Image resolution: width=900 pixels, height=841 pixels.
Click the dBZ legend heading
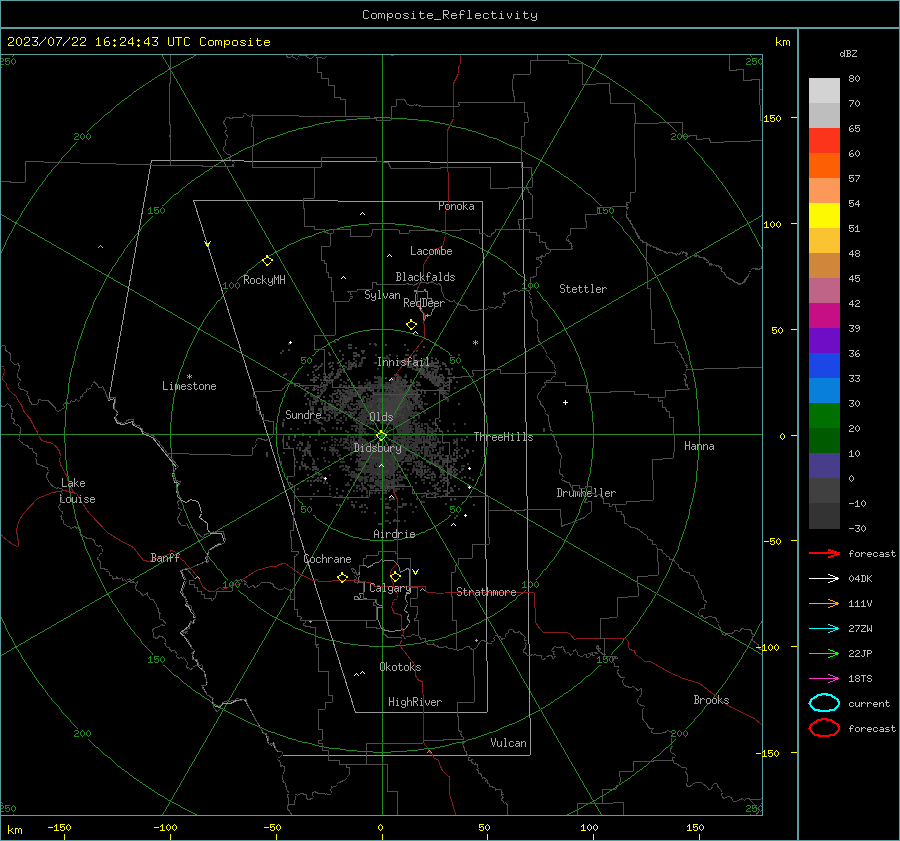point(848,53)
